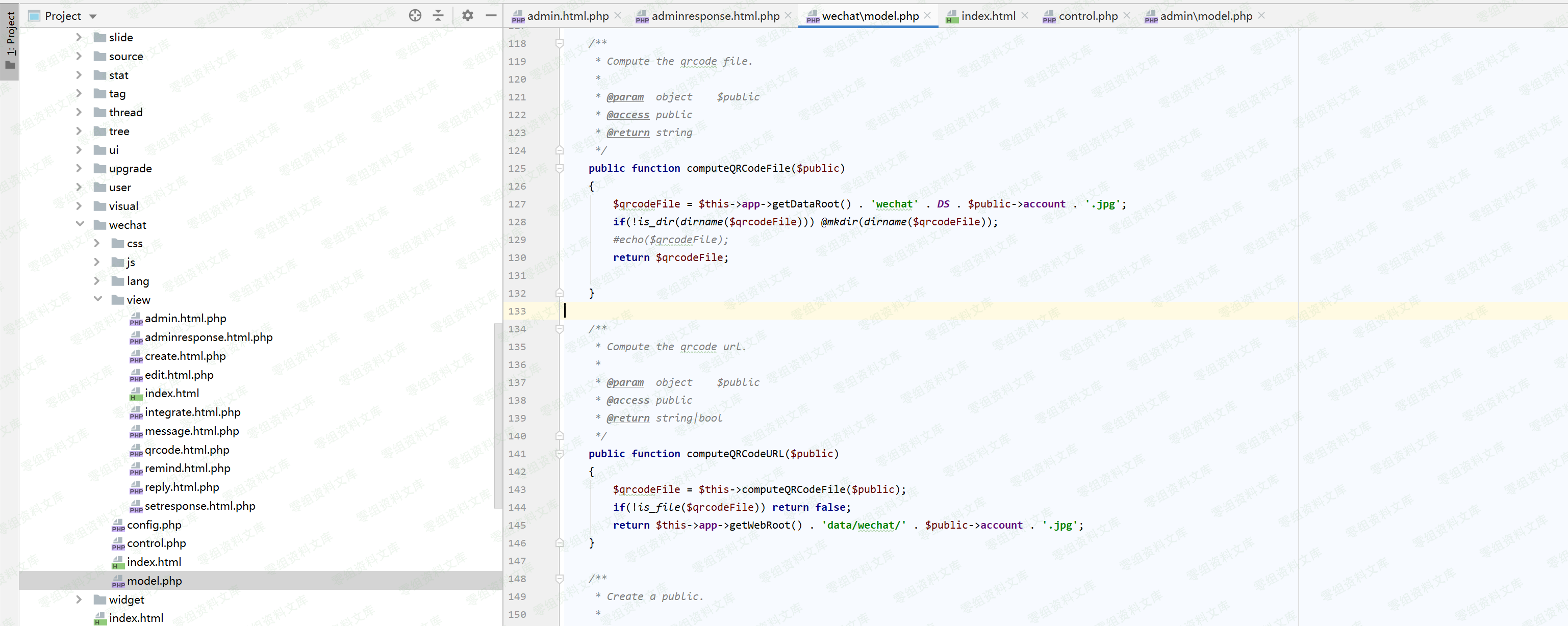Close the admin.html.php editor tab

pyautogui.click(x=618, y=16)
